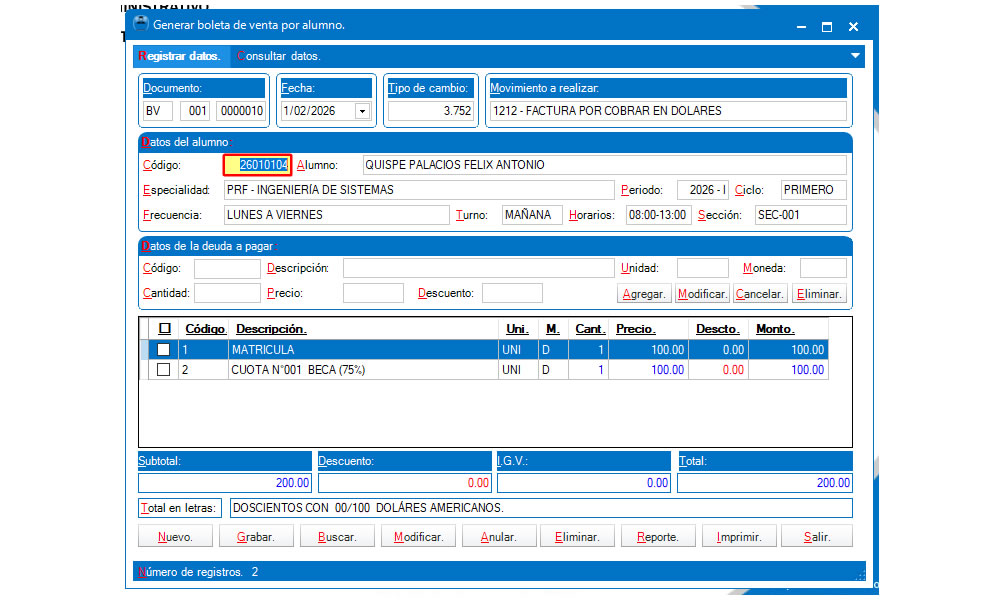1000x600 pixels.
Task: Minimize the Generar boleta window
Action: pos(801,27)
